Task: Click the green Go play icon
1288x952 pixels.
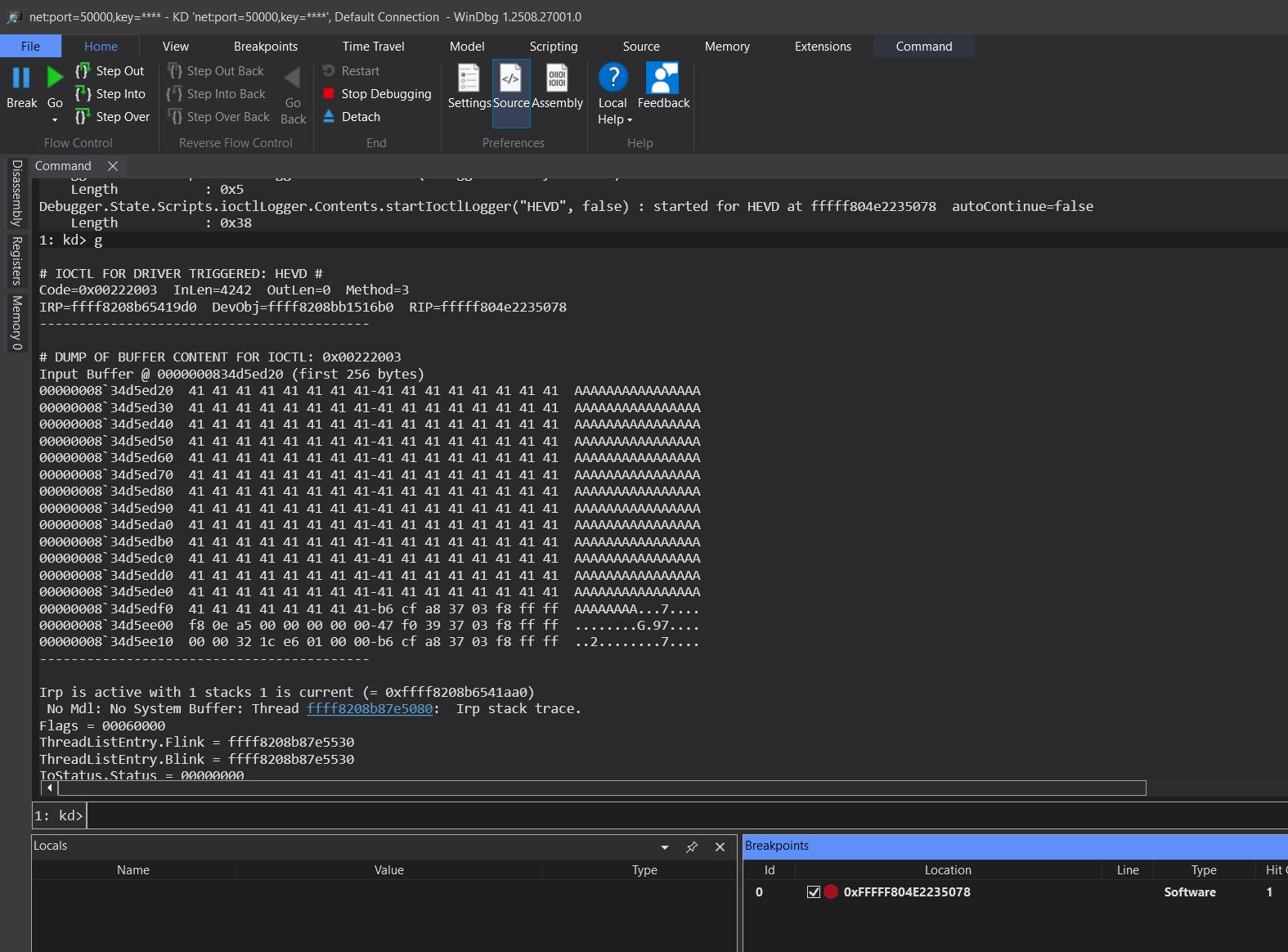Action: pyautogui.click(x=55, y=78)
